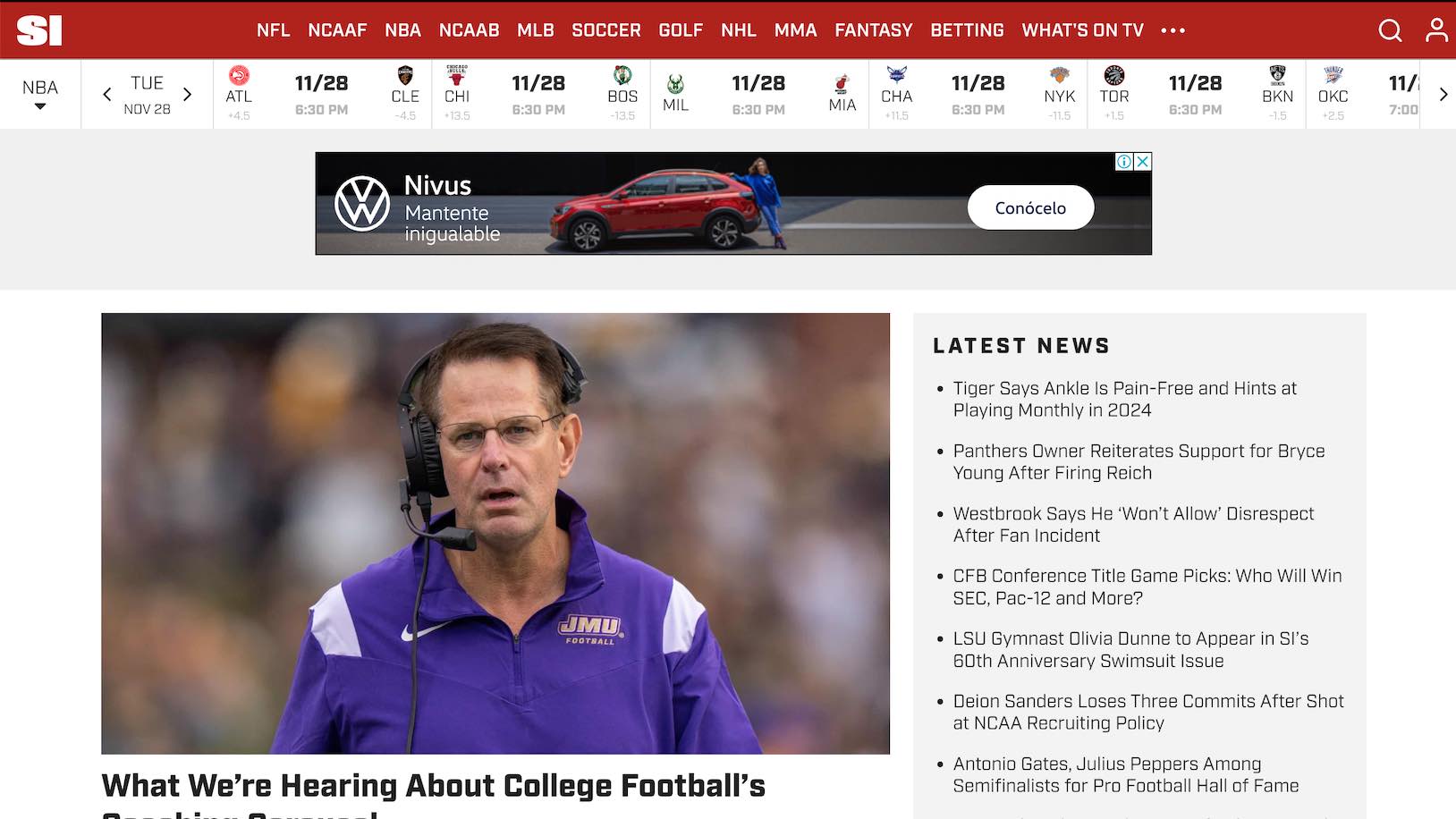Click the LATEST NEWS heading
Screen dimensions: 1456x819
tap(1021, 346)
